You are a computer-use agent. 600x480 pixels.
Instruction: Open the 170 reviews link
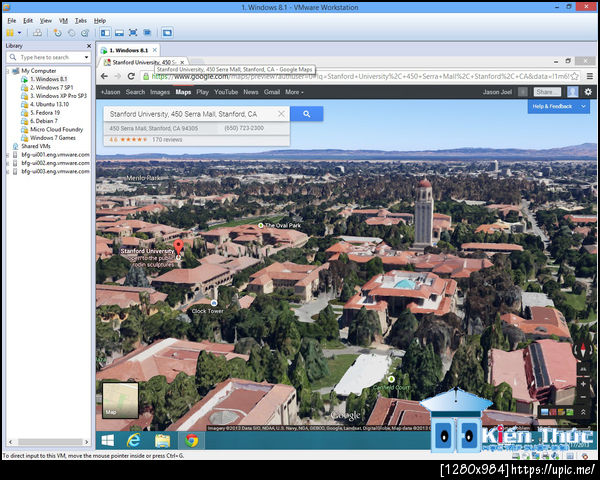point(167,140)
